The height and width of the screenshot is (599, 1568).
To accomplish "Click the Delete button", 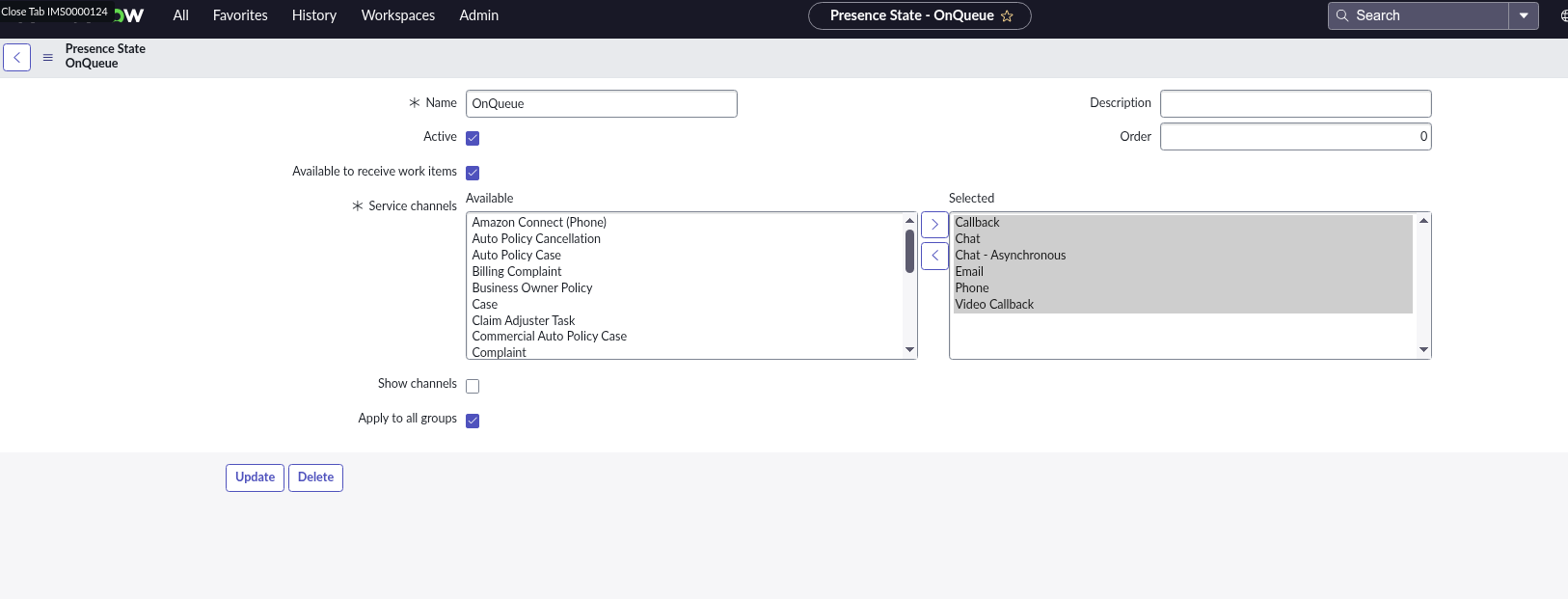I will [315, 477].
